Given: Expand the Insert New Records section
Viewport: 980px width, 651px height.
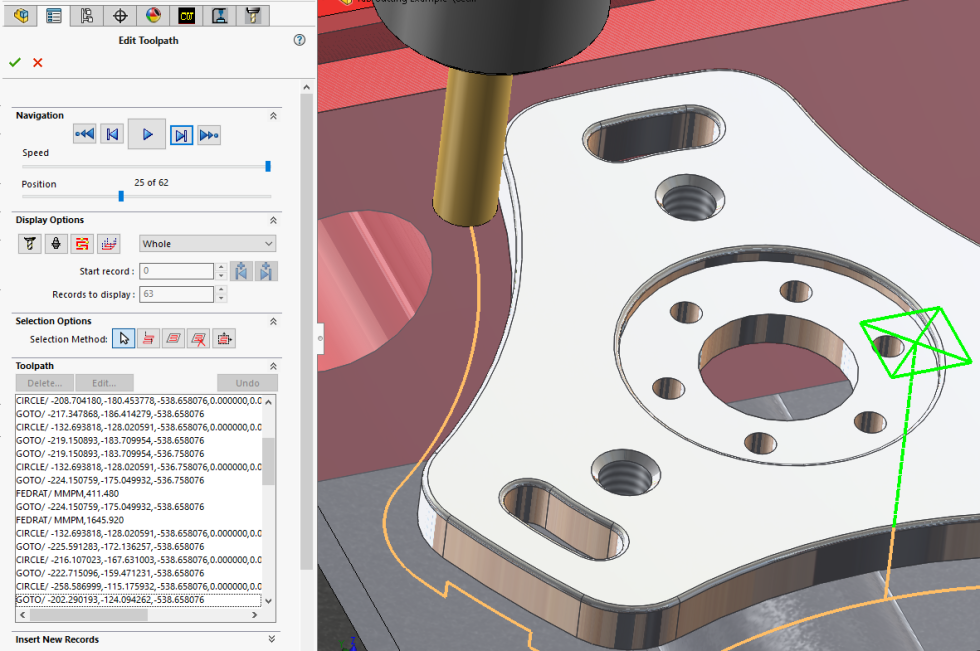Looking at the screenshot, I should tap(272, 639).
